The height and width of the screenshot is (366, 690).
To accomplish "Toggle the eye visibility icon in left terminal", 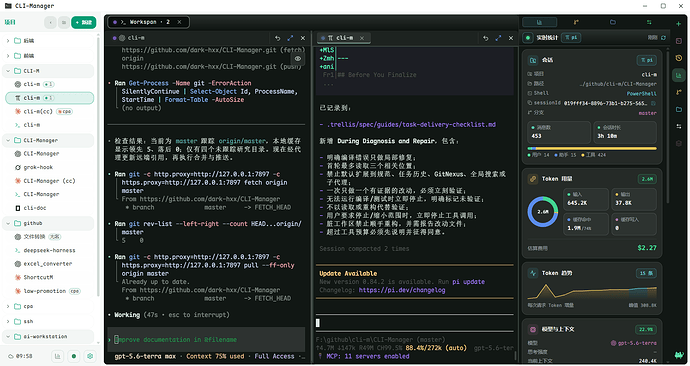I will pyautogui.click(x=298, y=59).
